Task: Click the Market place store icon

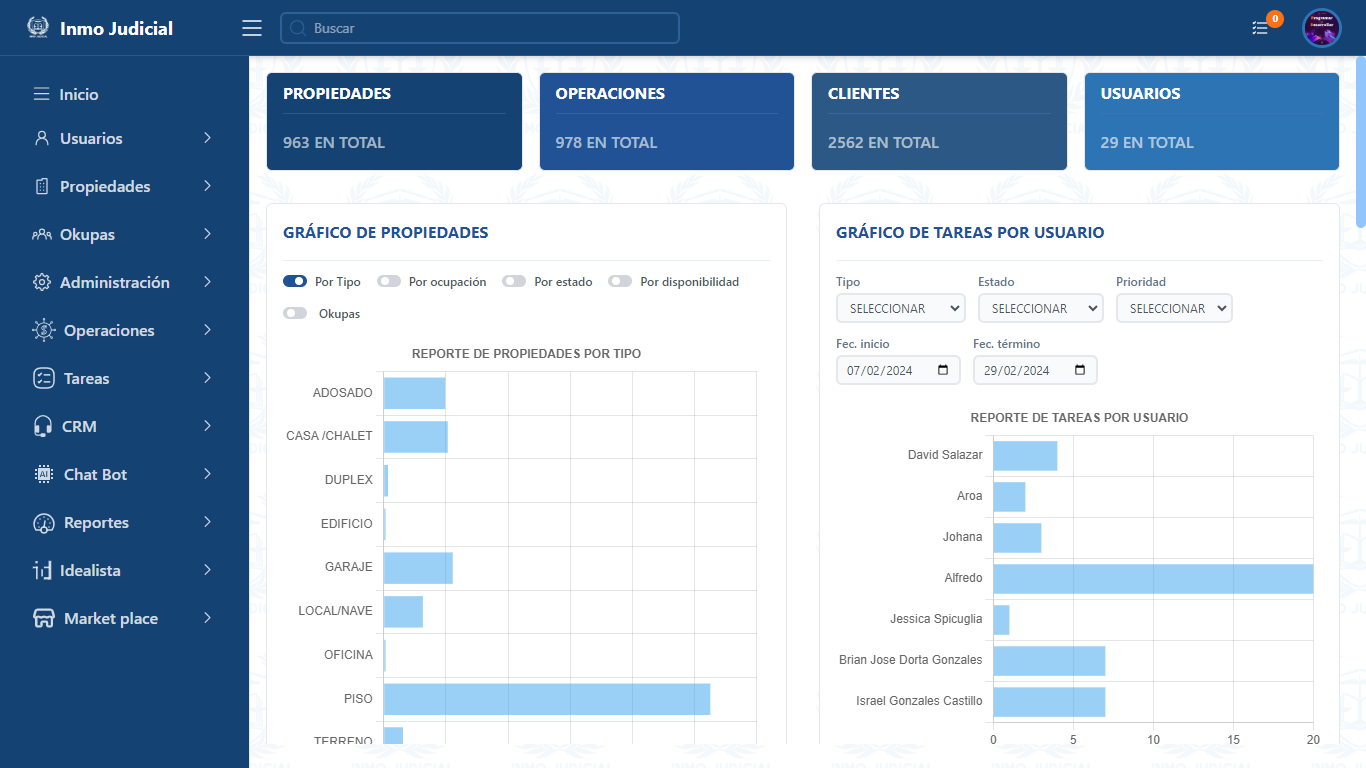Action: [43, 618]
